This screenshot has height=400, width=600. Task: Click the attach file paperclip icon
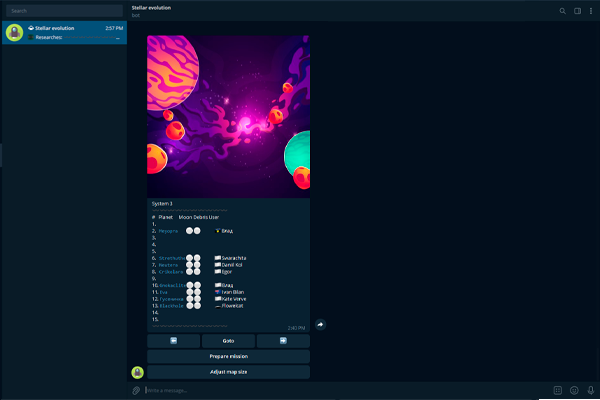pos(136,390)
